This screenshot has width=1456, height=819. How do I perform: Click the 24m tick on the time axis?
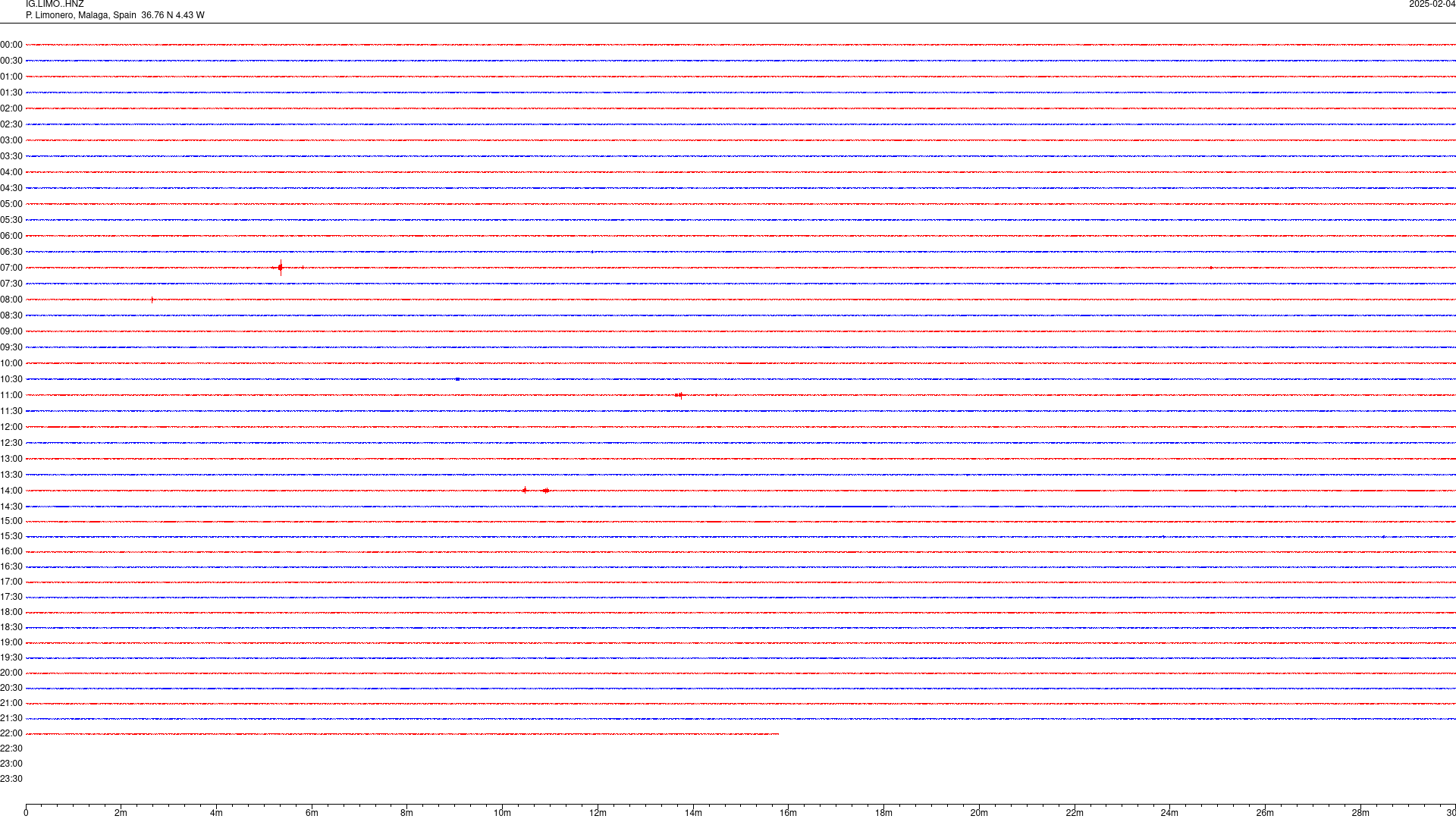(1169, 813)
